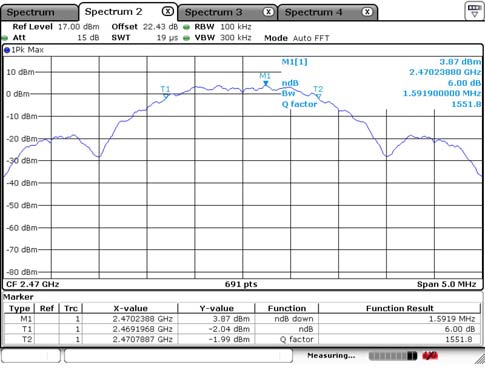This screenshot has height=377, width=485.
Task: Click the Y-value column header
Action: 217,308
